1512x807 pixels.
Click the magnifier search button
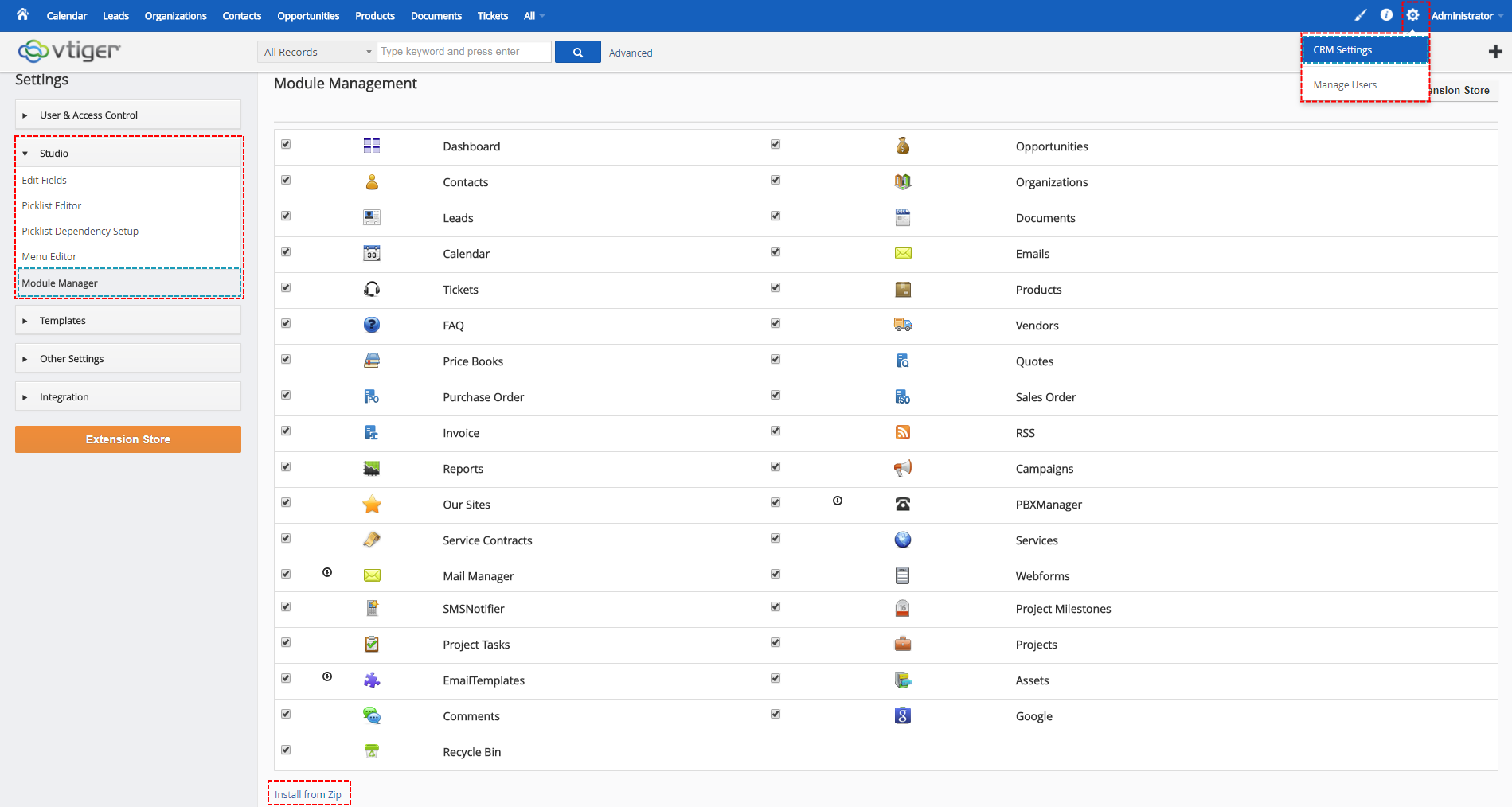(578, 53)
